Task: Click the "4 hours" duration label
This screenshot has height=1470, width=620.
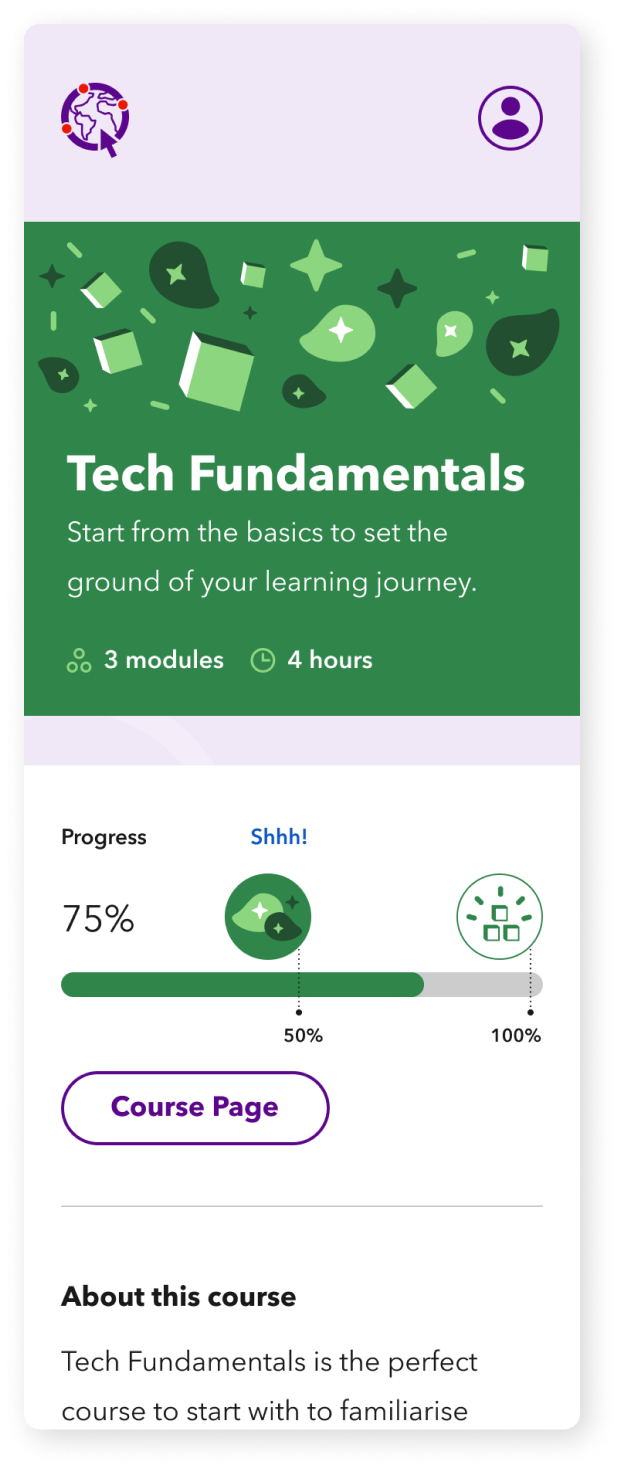Action: [x=330, y=660]
